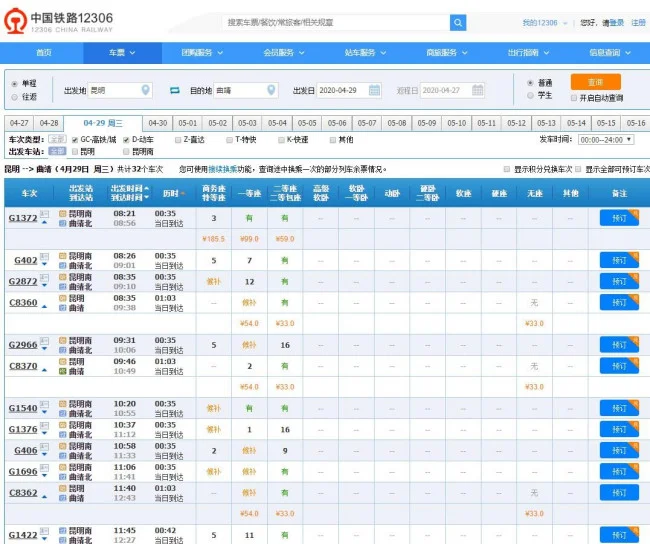Open the 出行指南 navigation menu
The width and height of the screenshot is (650, 544).
528,53
